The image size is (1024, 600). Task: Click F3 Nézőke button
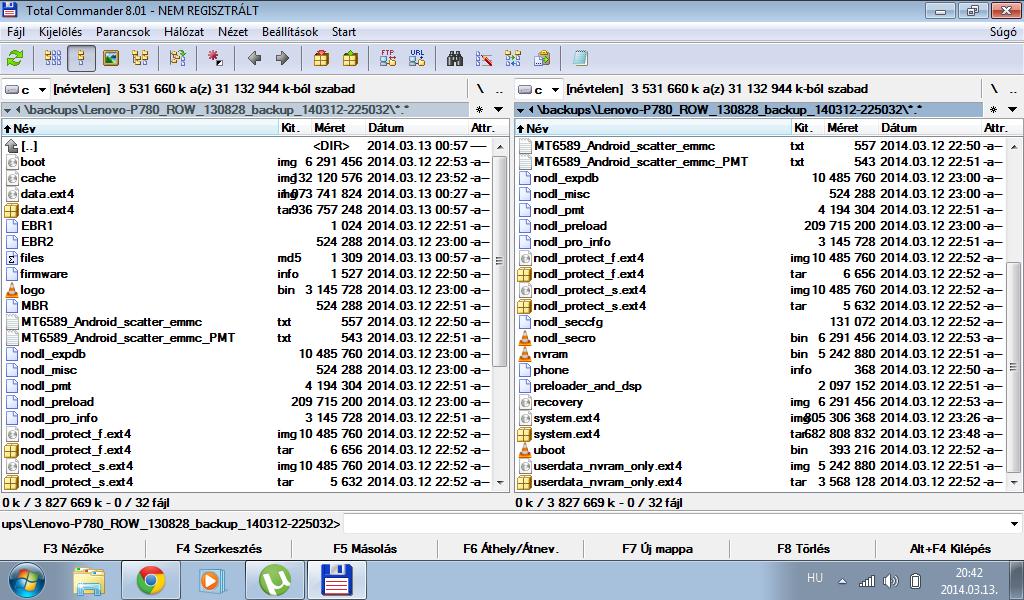click(x=73, y=549)
